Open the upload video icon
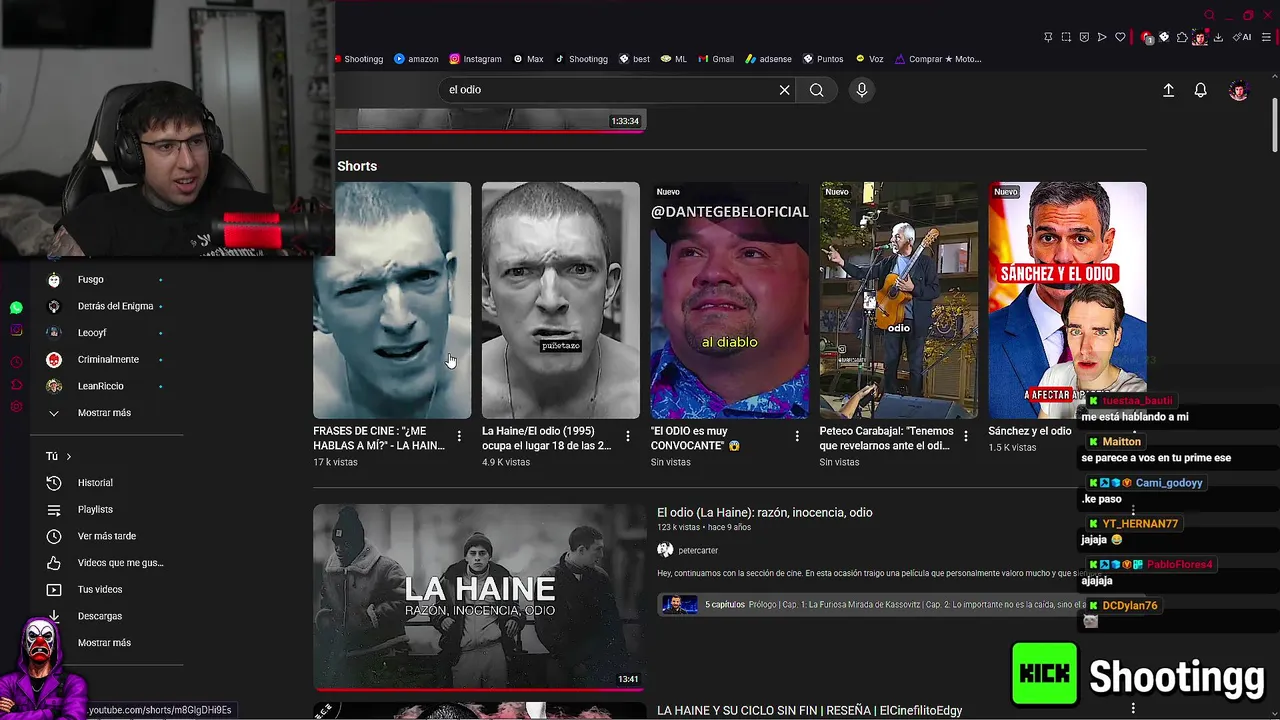 (1168, 90)
